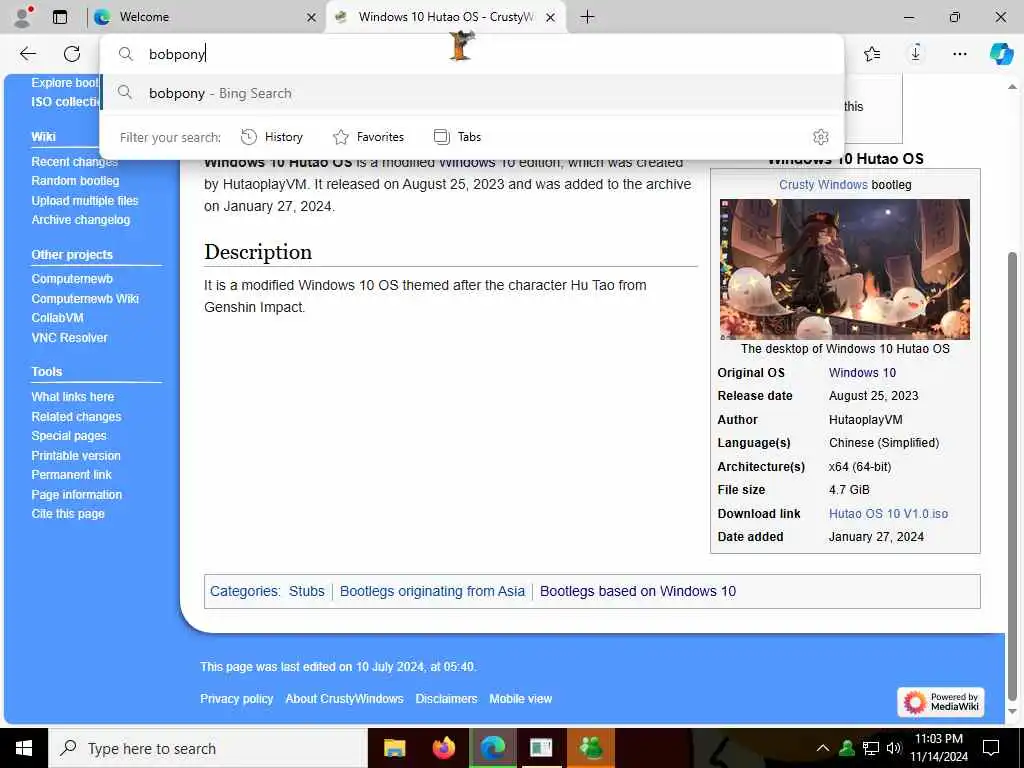This screenshot has height=768, width=1024.
Task: Open the Archive changelog link
Action: (x=80, y=220)
